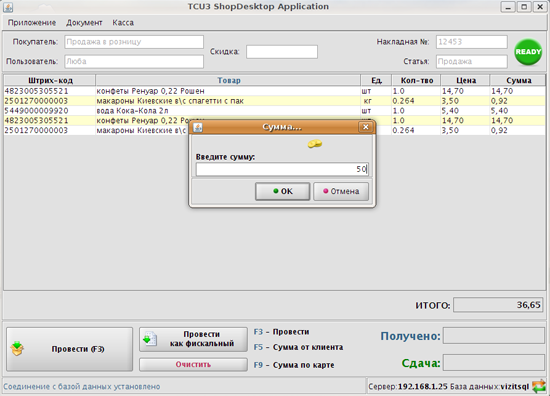
Task: Click the server address 192.168.1.25
Action: coord(423,387)
